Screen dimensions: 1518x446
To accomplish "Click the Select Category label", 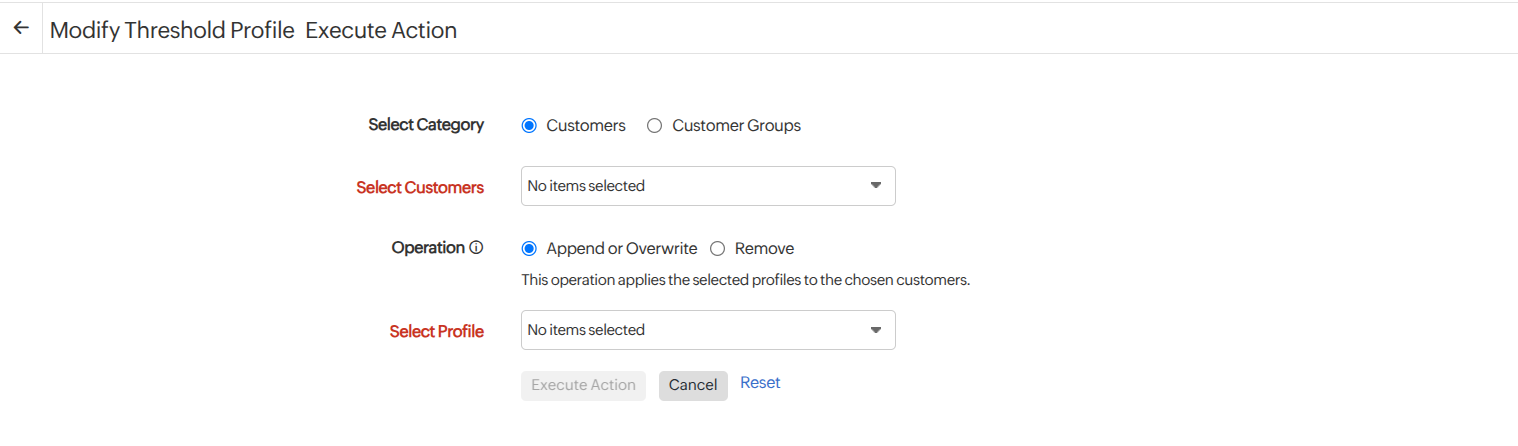I will (x=426, y=125).
